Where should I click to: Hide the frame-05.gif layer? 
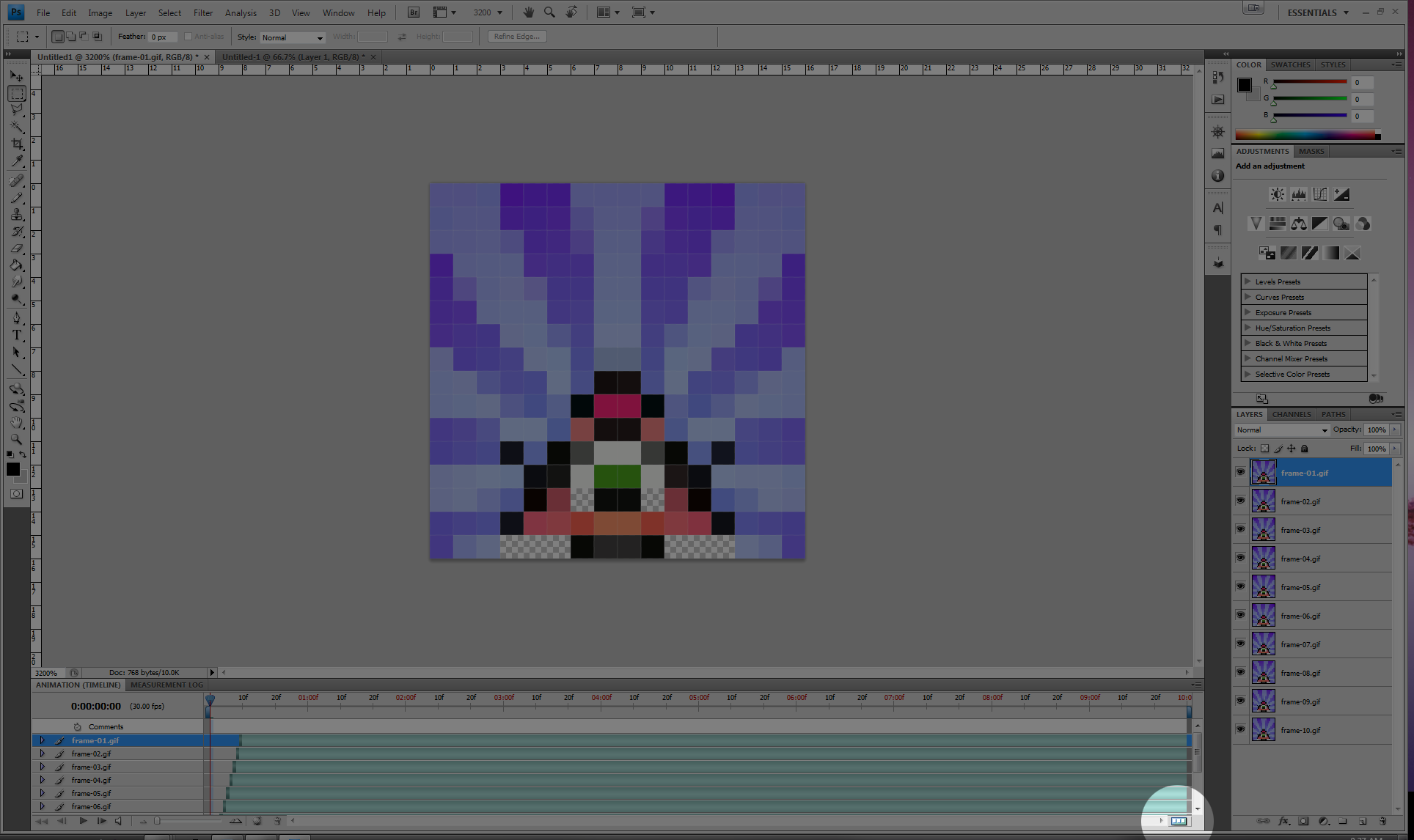pyautogui.click(x=1240, y=586)
